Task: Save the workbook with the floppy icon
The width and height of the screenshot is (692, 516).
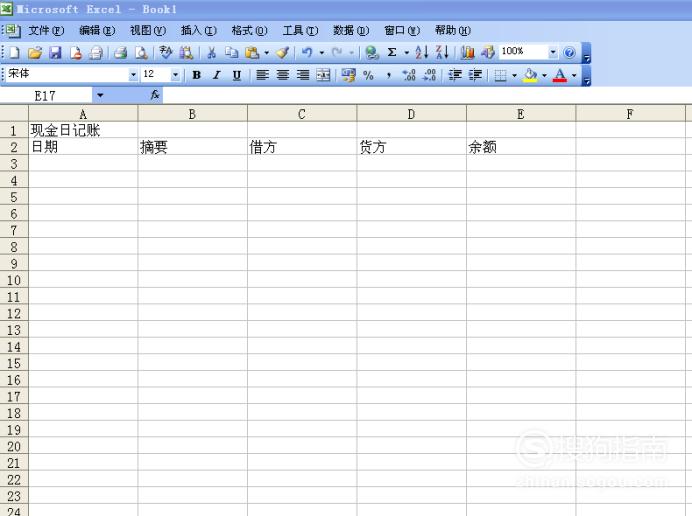Action: pos(55,53)
